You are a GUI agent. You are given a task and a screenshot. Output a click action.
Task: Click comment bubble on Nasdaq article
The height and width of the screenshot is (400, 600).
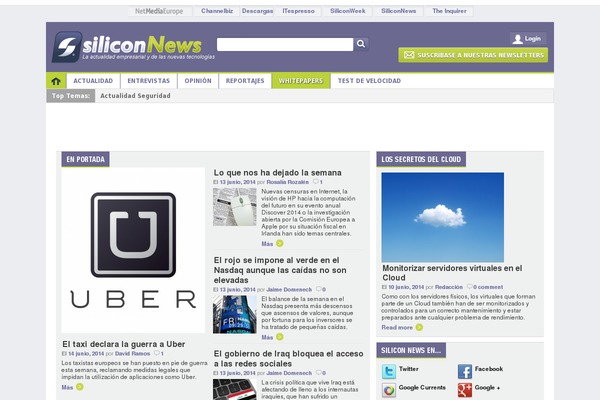point(318,289)
